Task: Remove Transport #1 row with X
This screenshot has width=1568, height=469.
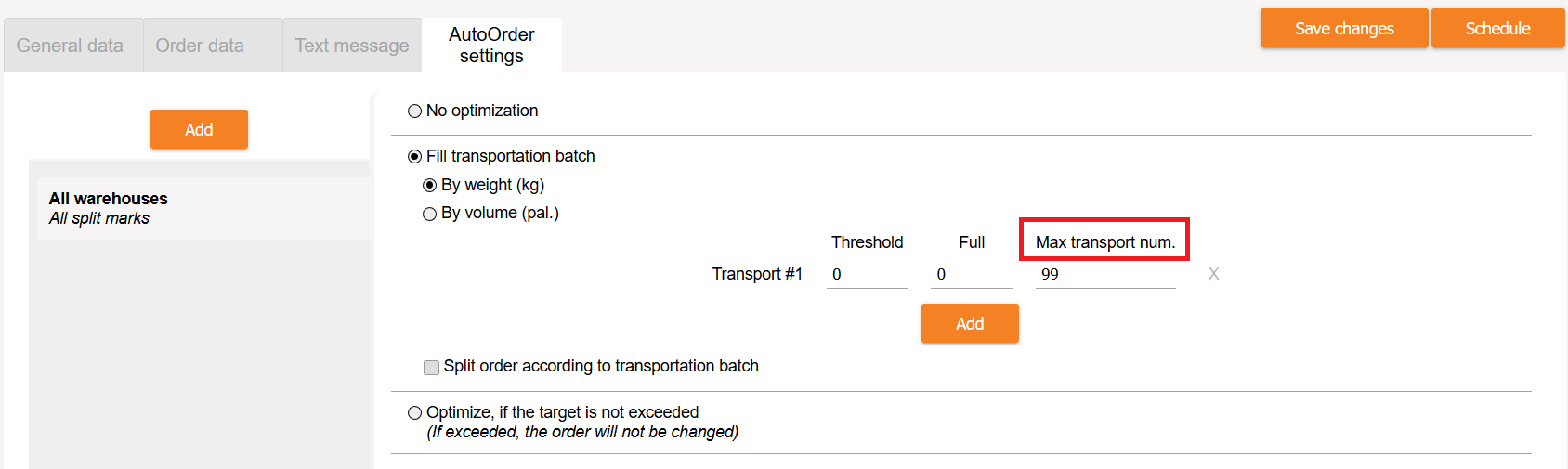Action: (x=1213, y=274)
